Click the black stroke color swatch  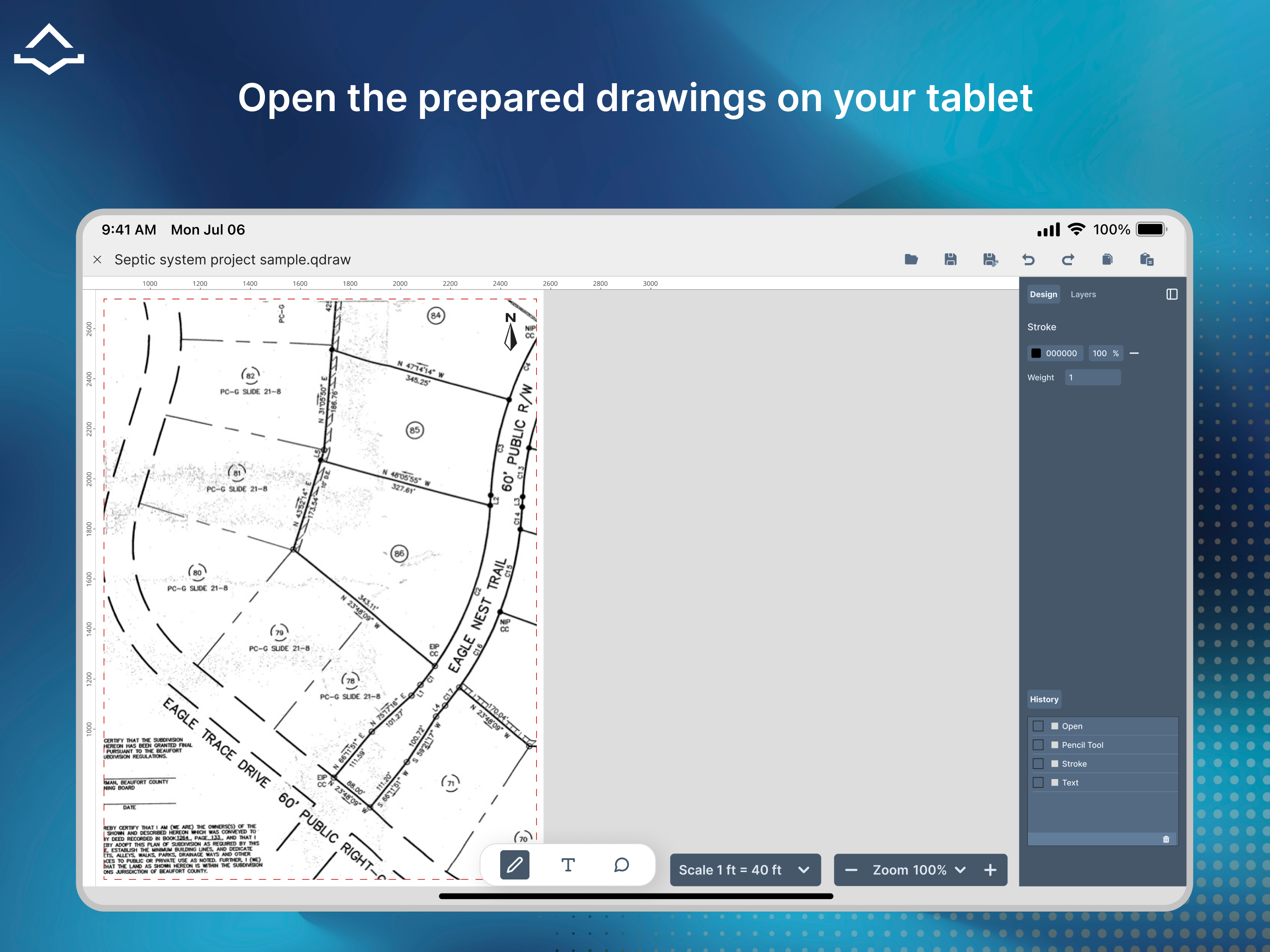[x=1036, y=353]
